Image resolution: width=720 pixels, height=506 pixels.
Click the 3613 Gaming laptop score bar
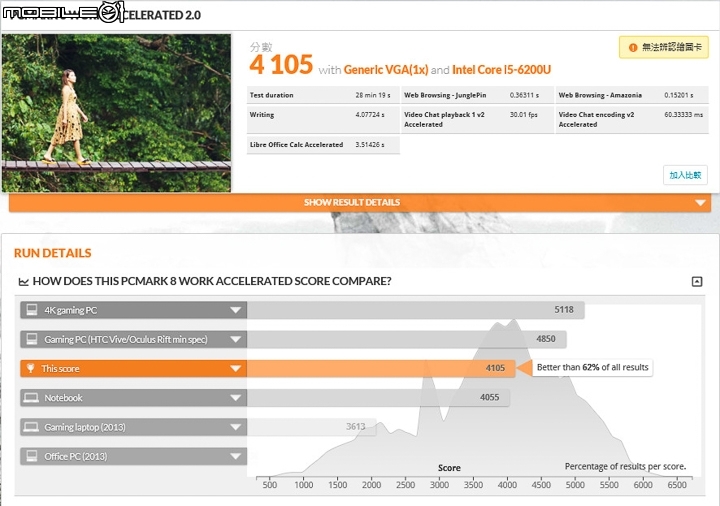(x=312, y=427)
